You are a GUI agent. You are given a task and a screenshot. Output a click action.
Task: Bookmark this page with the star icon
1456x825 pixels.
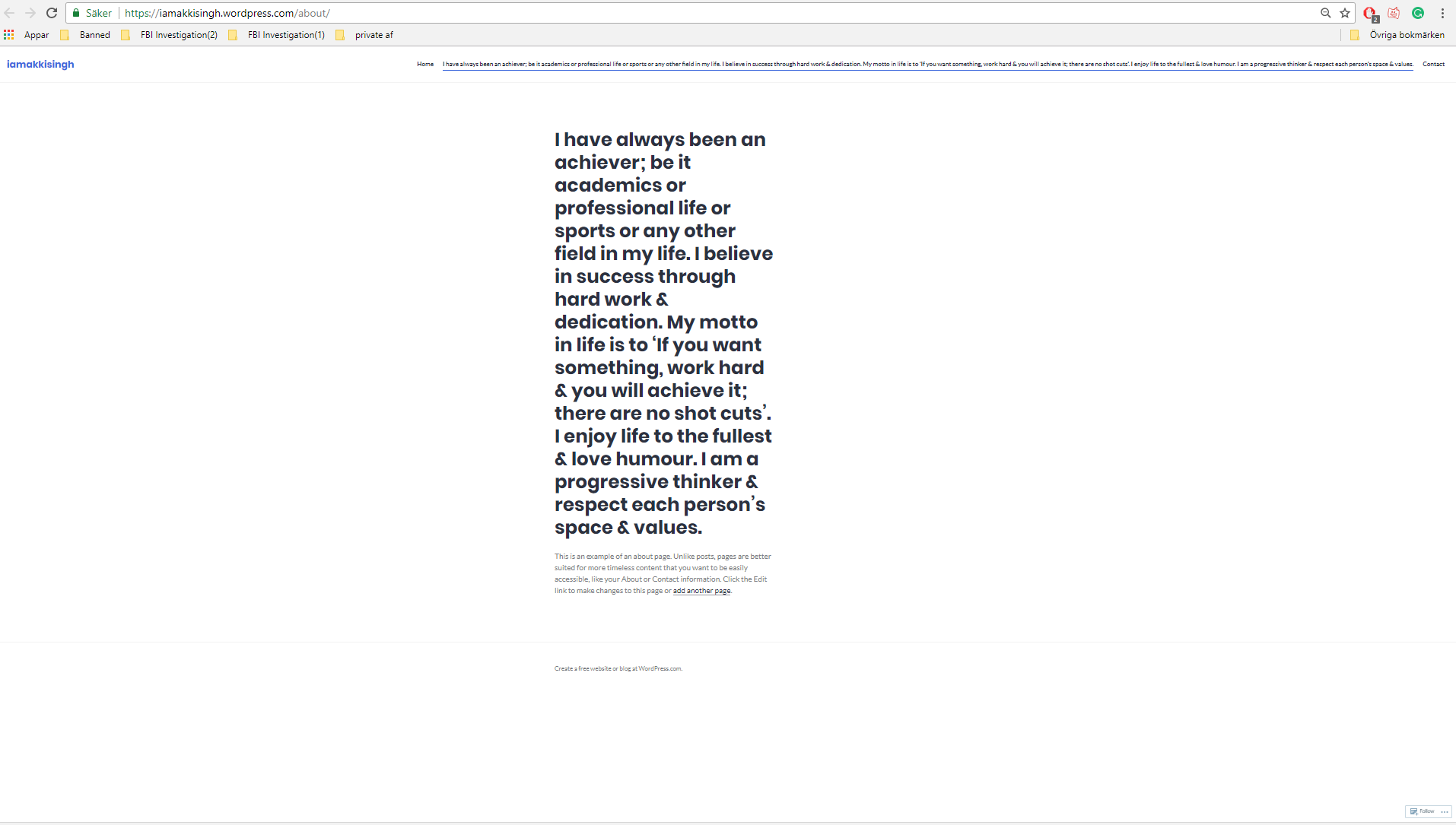coord(1345,13)
